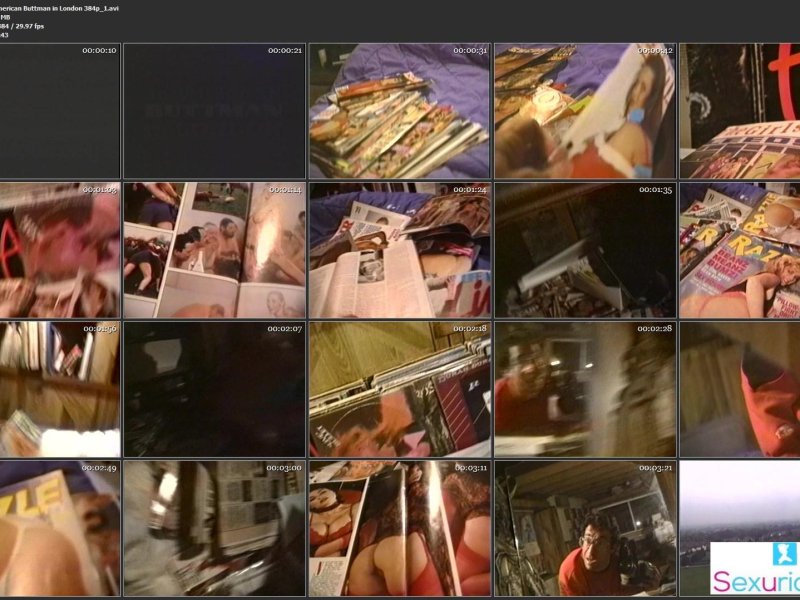This screenshot has width=800, height=600.
Task: Open the record-crate frame at 00:02:18
Action: point(399,389)
